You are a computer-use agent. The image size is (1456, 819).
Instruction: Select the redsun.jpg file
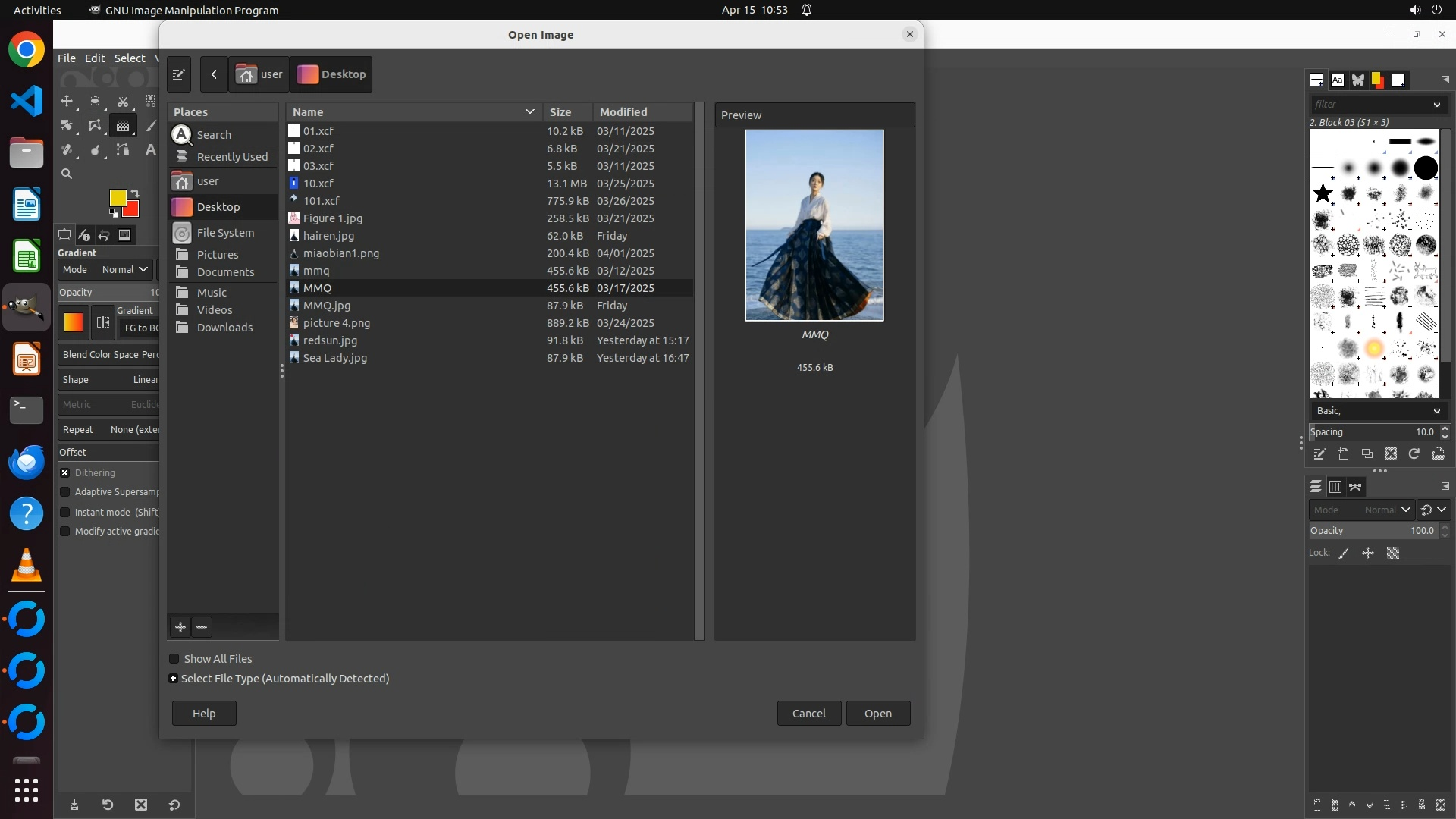(330, 340)
